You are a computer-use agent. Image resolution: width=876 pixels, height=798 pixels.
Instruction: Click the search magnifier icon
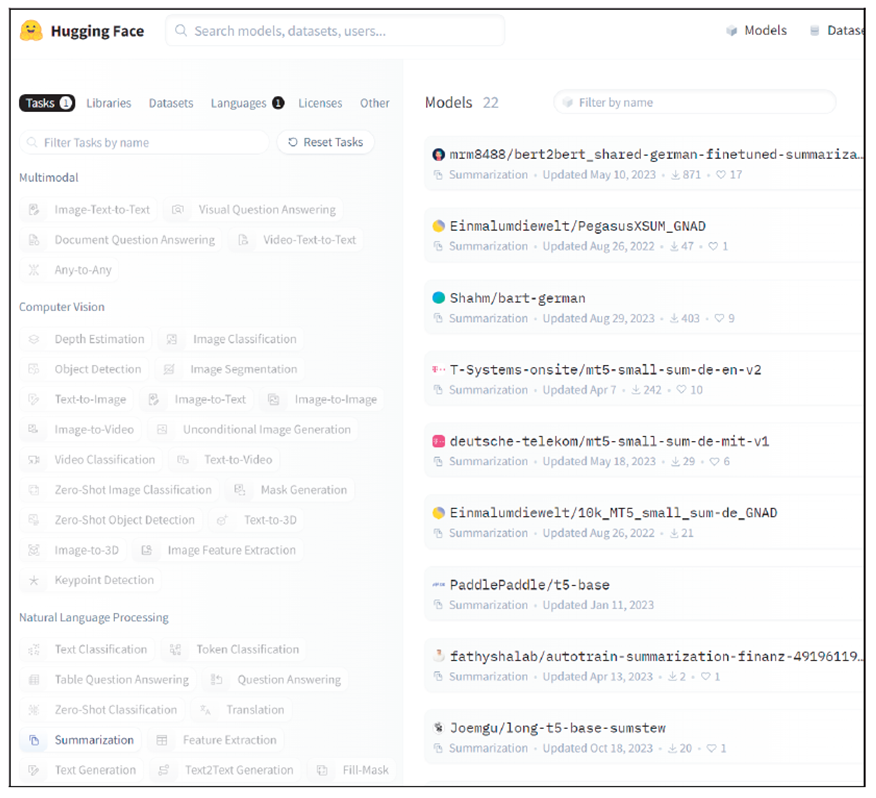point(180,30)
